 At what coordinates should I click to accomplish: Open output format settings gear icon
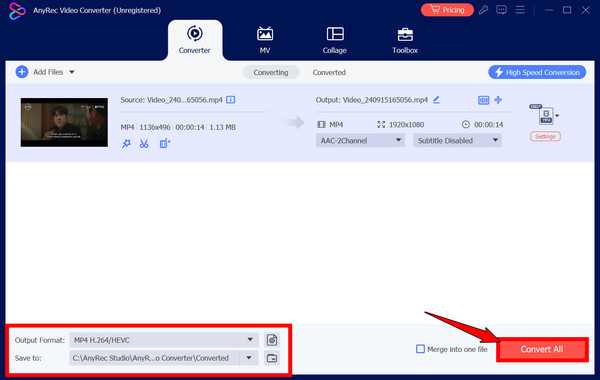tap(272, 340)
